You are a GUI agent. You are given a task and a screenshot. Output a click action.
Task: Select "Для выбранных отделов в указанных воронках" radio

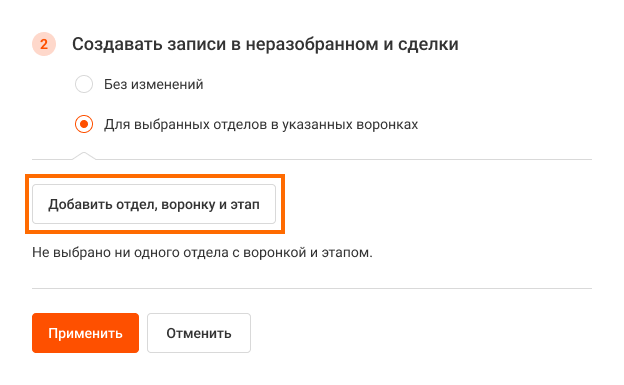(x=84, y=124)
